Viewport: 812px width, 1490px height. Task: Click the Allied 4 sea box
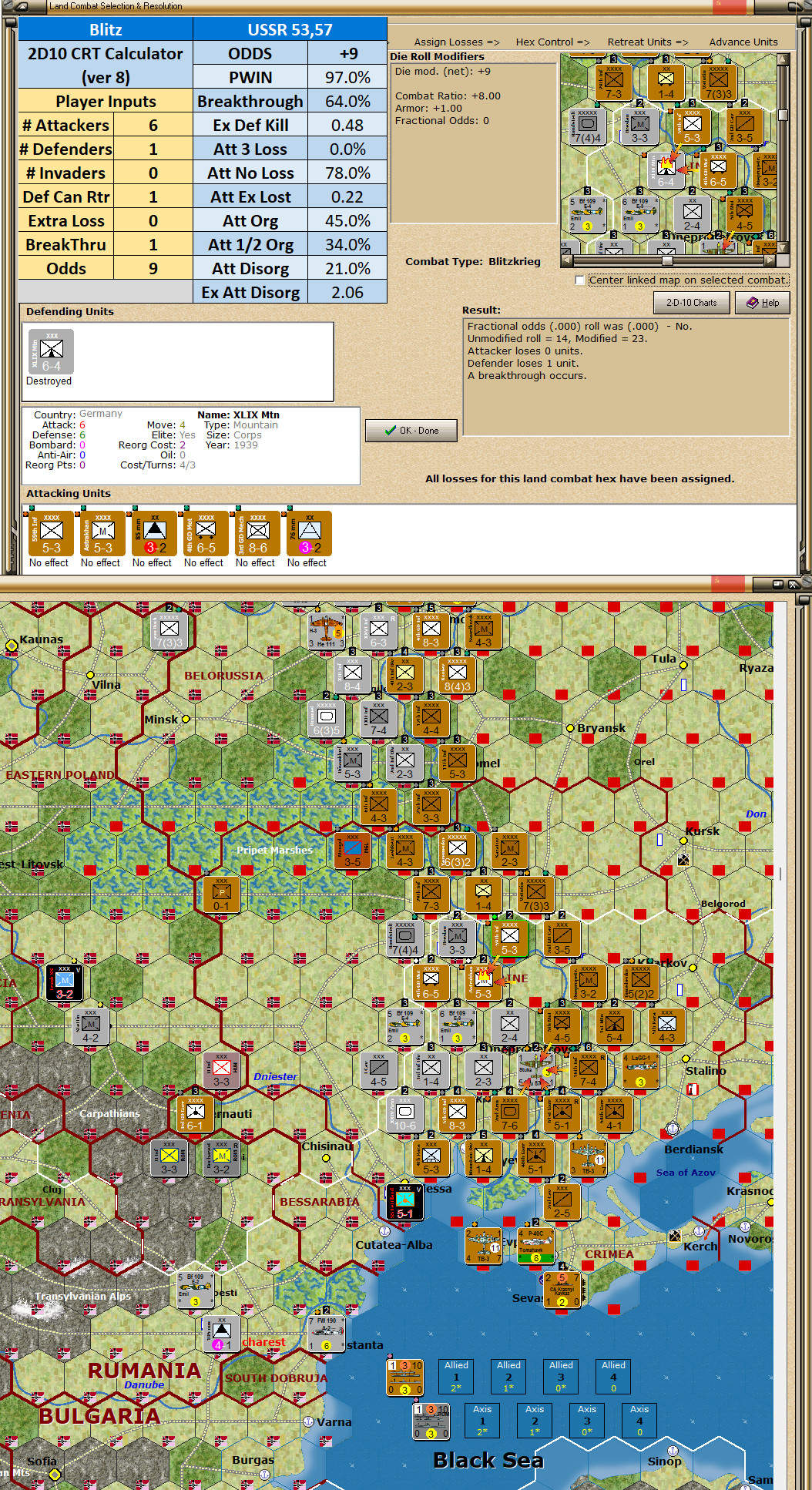(x=613, y=1377)
